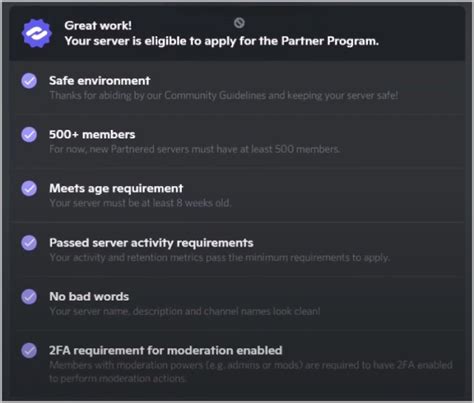Viewport: 474px width, 403px height.
Task: Click the Community Guidelines description text
Action: 224,96
